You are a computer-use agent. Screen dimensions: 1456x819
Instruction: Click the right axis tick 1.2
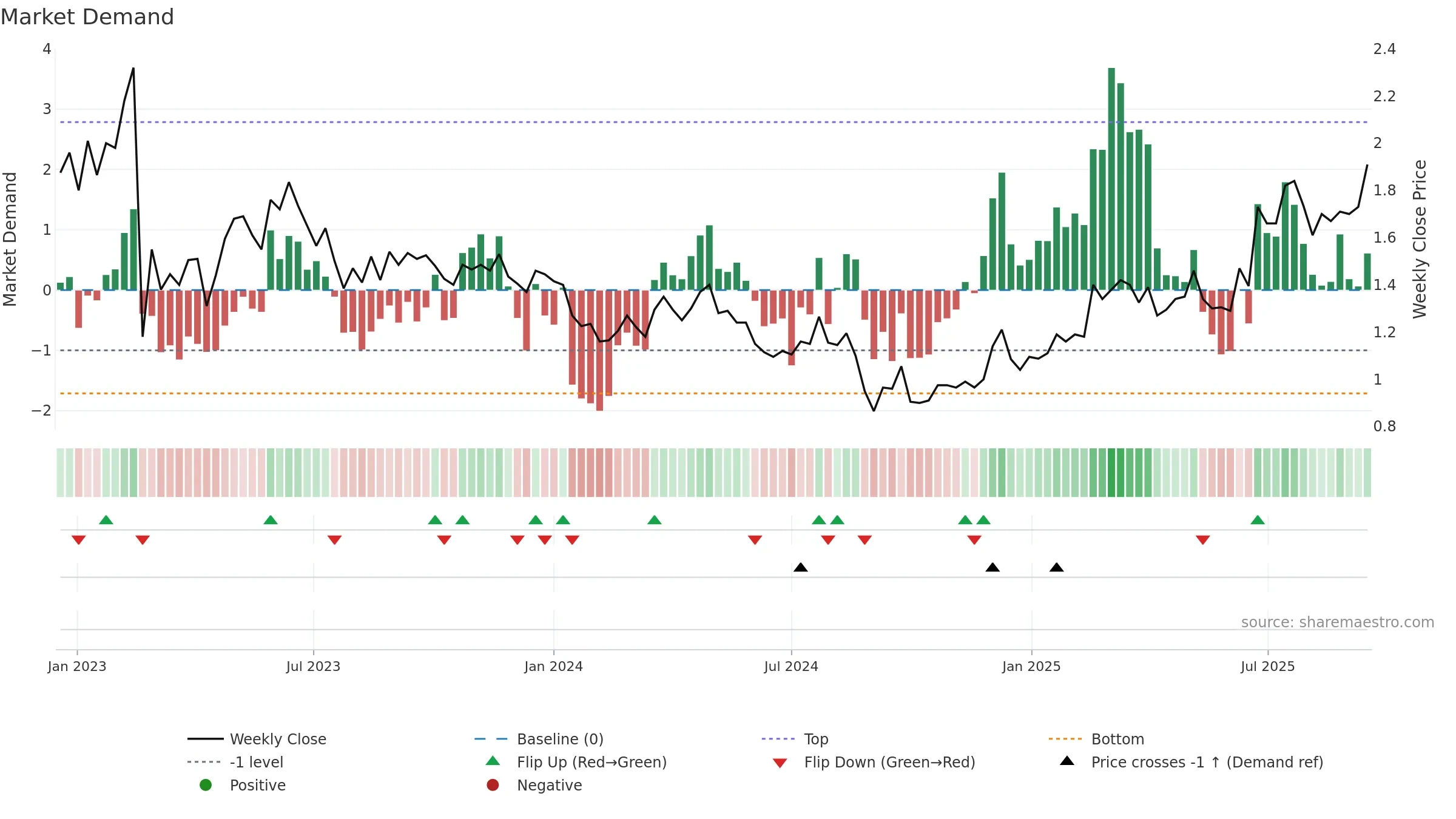(1384, 332)
